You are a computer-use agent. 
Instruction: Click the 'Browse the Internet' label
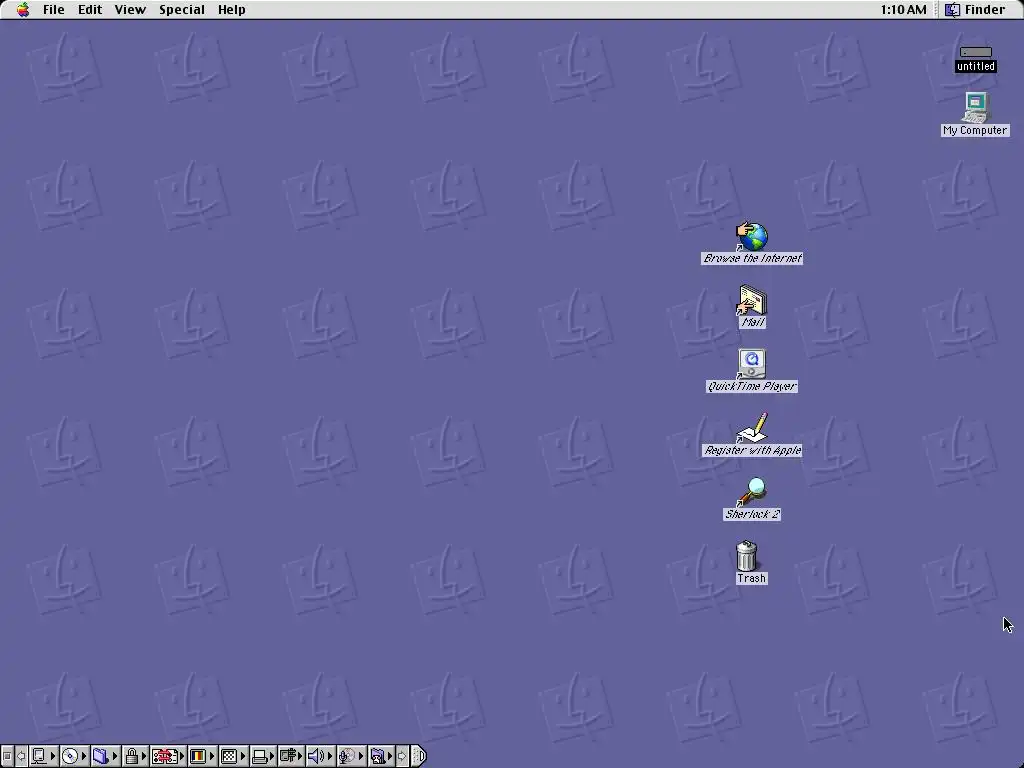[752, 258]
